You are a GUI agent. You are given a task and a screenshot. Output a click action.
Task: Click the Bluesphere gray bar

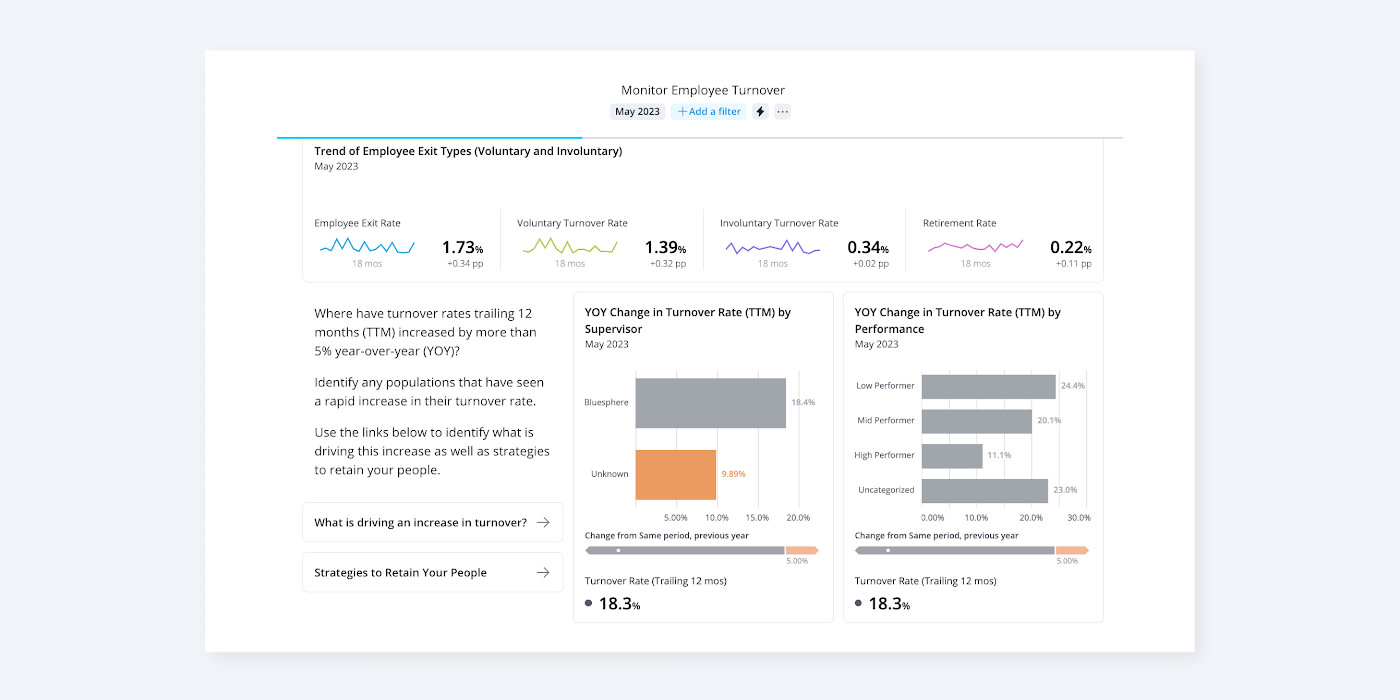[x=711, y=403]
